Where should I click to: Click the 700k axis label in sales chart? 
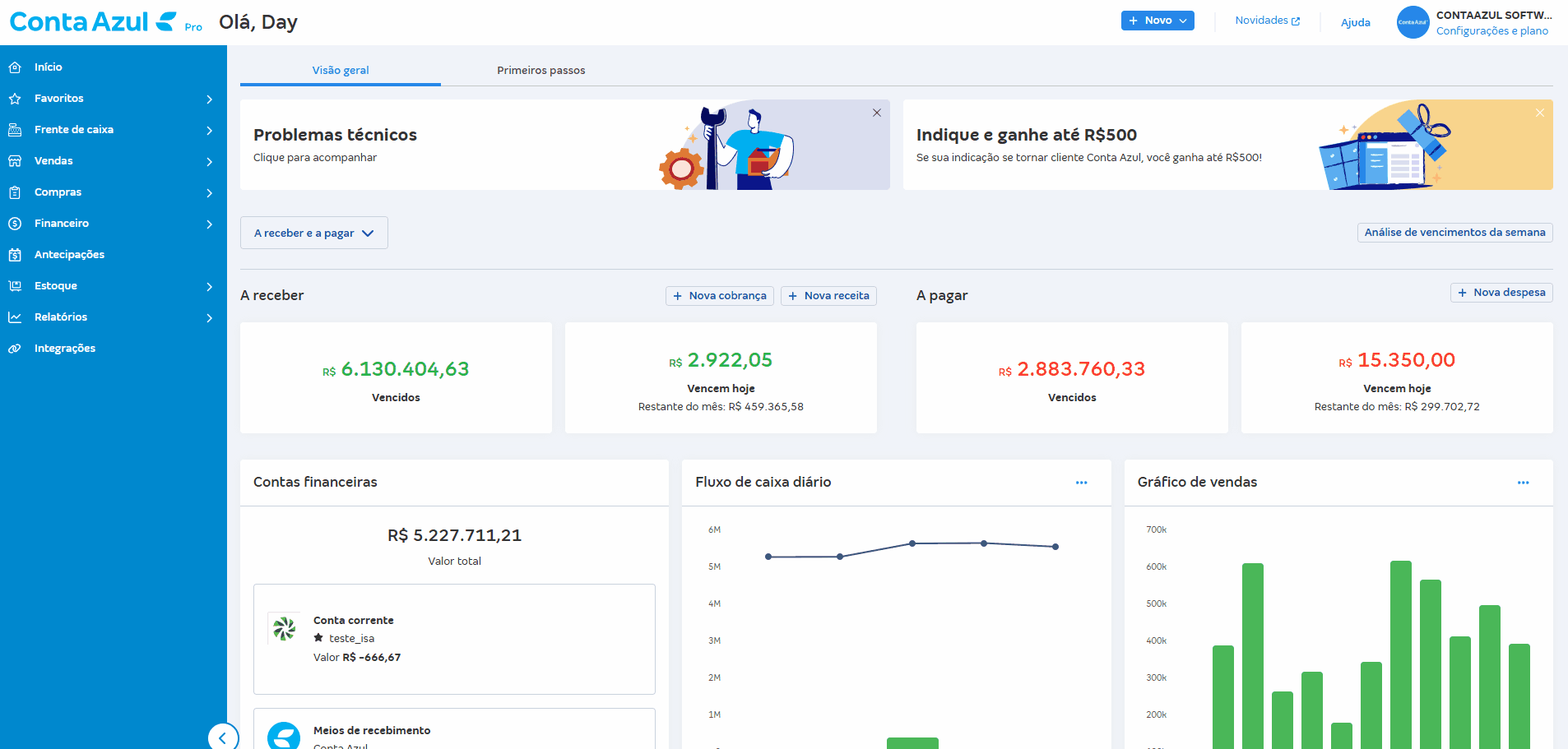1156,530
